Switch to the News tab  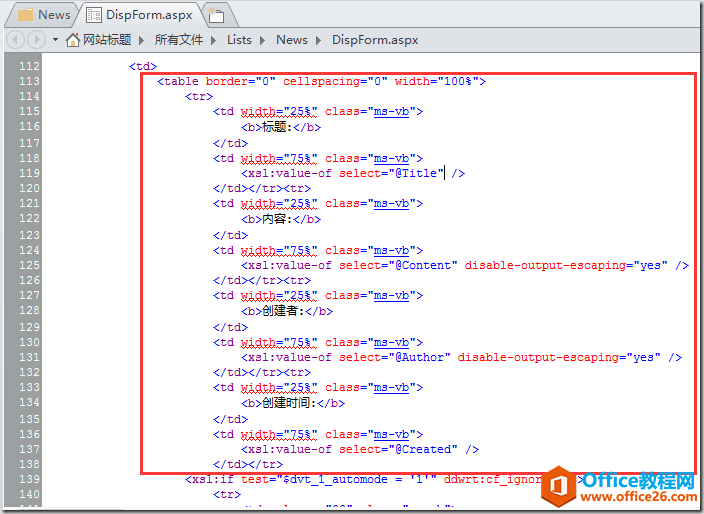click(44, 15)
